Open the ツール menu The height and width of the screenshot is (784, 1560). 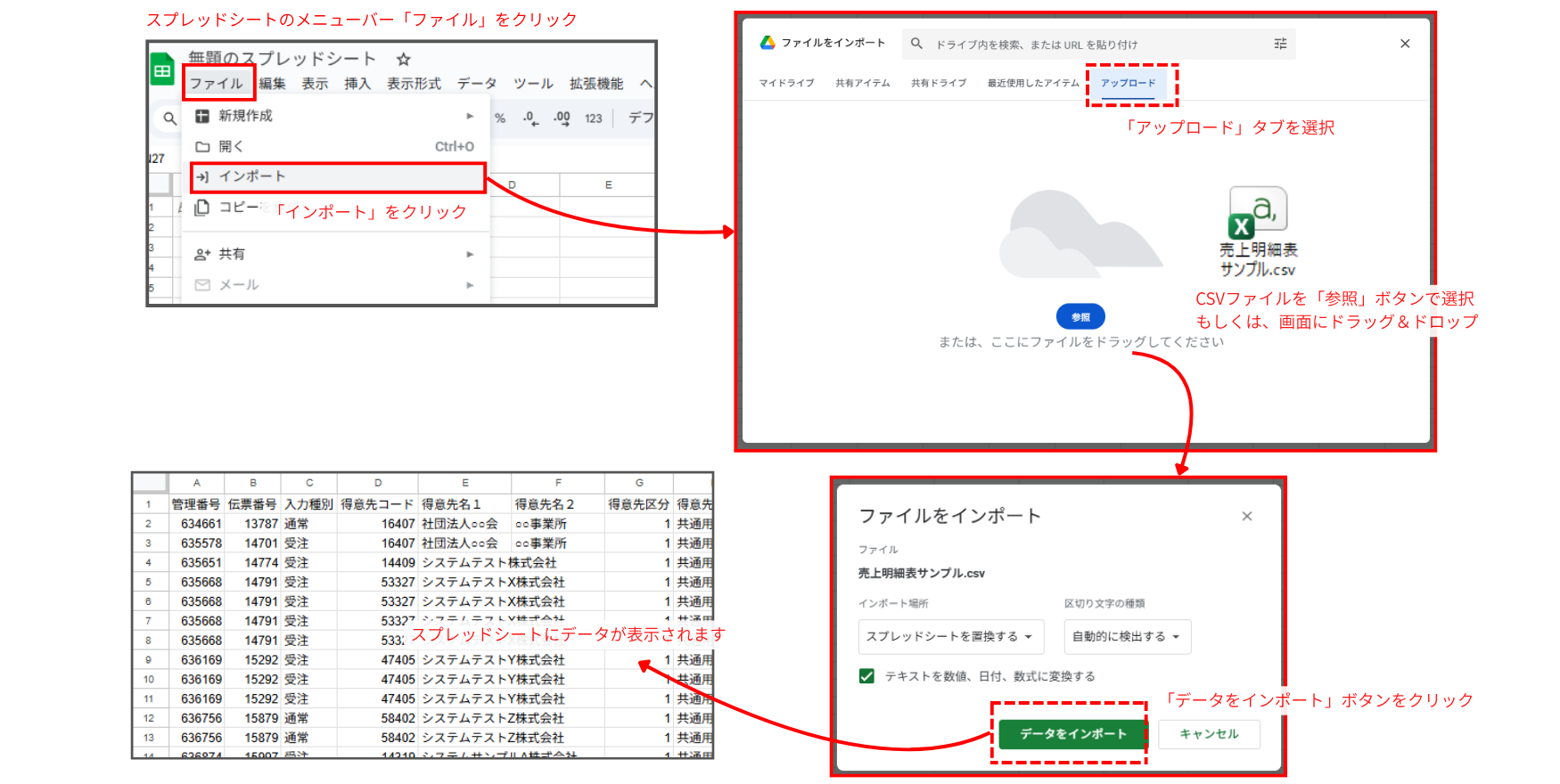533,84
